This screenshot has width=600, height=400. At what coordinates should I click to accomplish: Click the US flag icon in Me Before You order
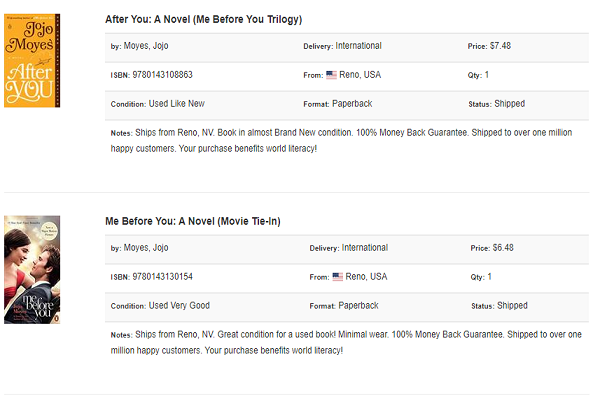click(x=337, y=277)
